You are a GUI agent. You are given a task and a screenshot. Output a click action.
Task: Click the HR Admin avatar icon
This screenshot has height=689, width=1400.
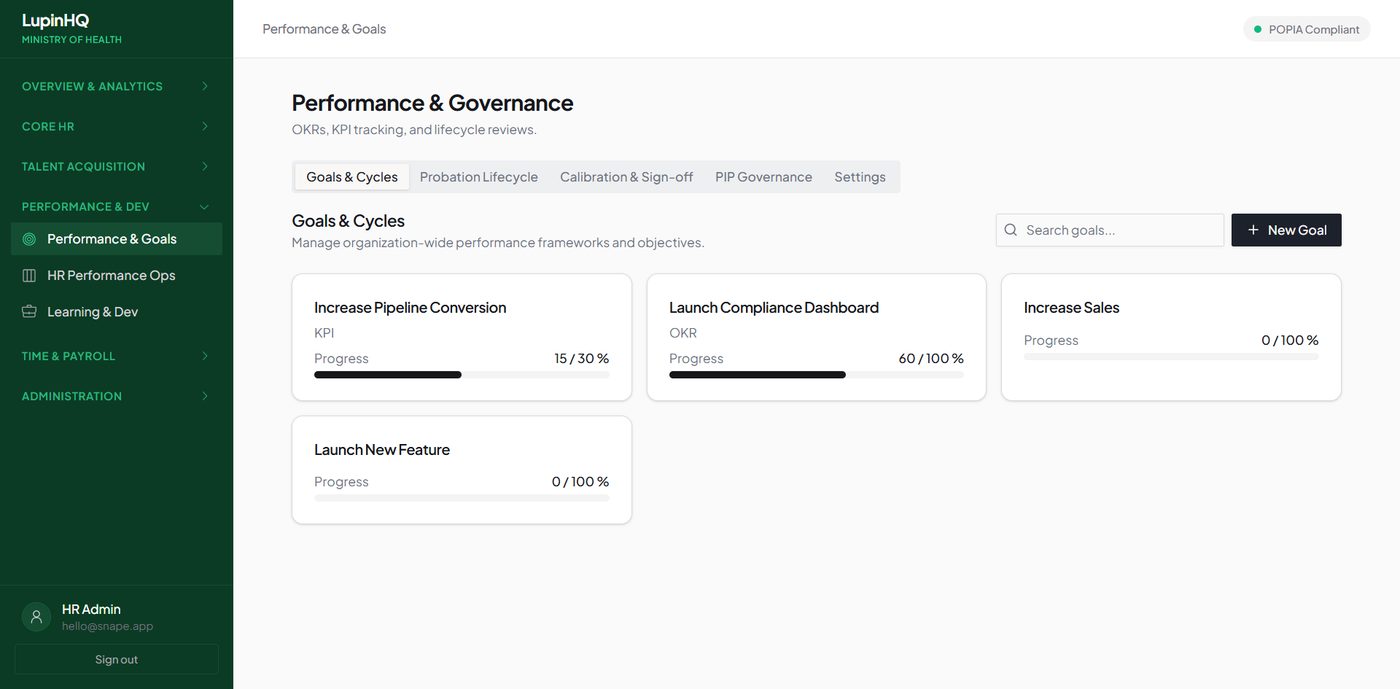point(37,617)
